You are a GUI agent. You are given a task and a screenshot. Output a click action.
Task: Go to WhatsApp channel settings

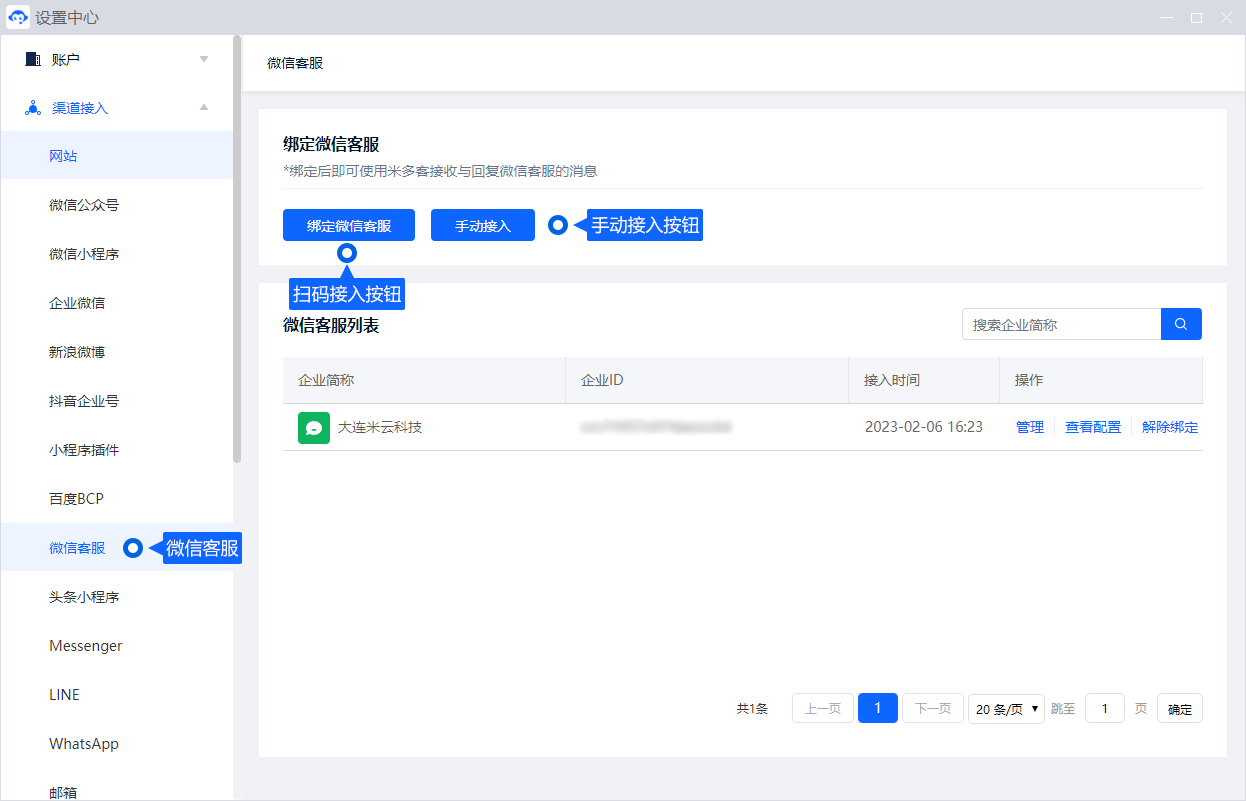pos(84,744)
